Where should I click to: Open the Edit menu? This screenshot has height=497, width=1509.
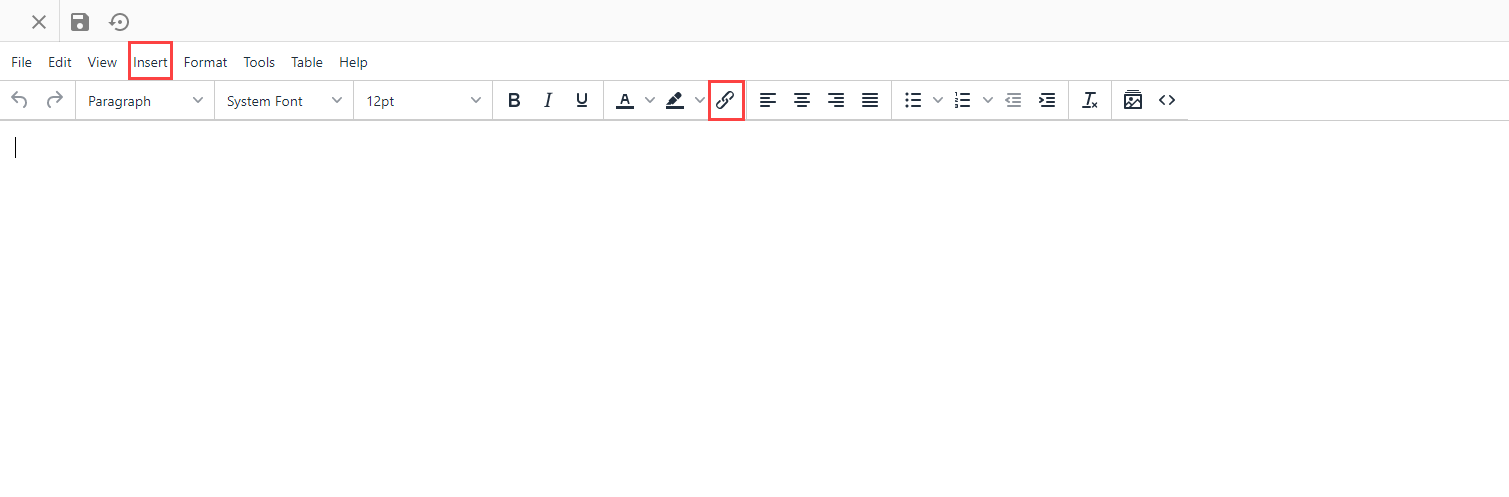coord(60,62)
